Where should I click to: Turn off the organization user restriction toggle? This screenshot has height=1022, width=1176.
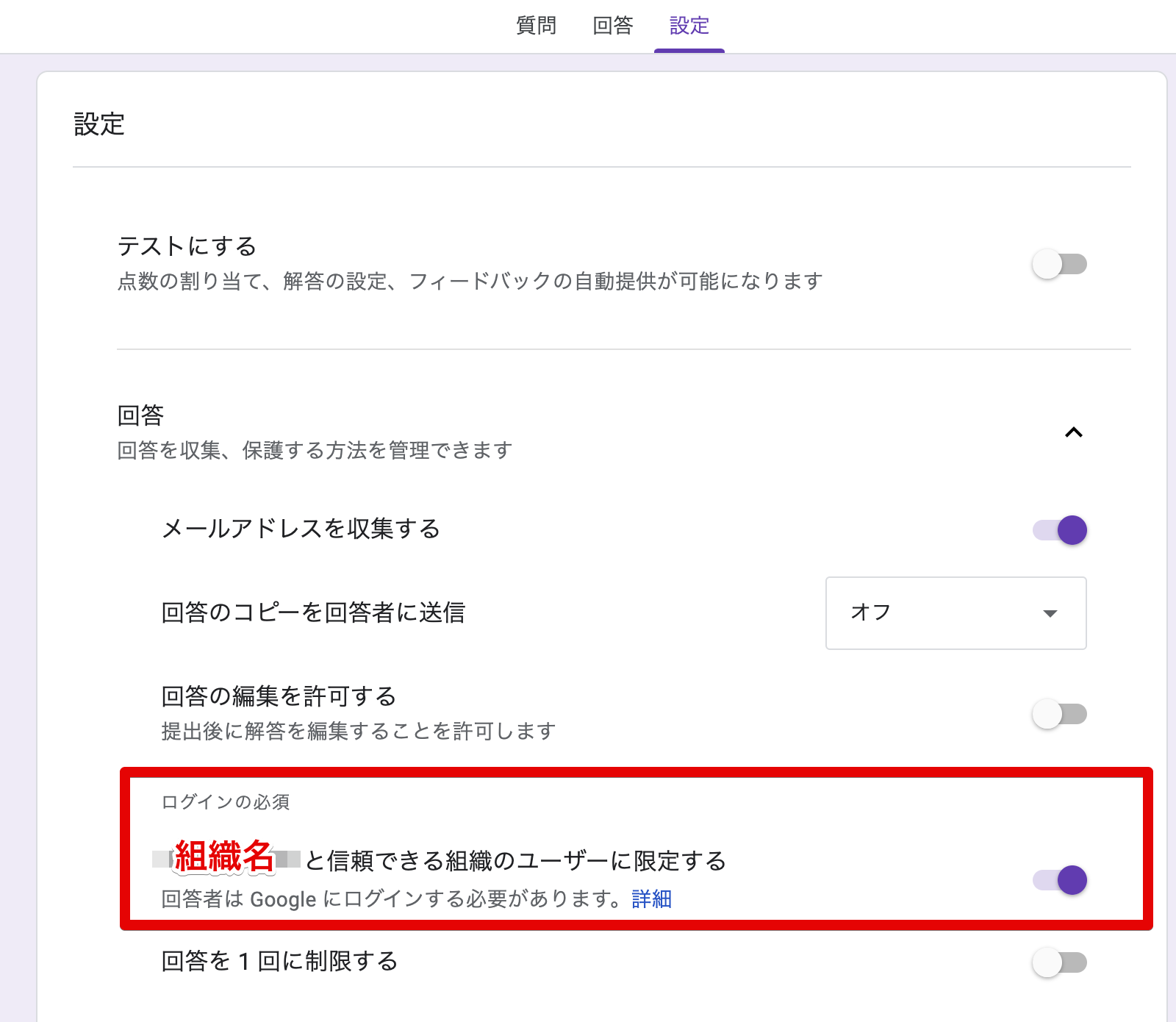coord(1061,879)
